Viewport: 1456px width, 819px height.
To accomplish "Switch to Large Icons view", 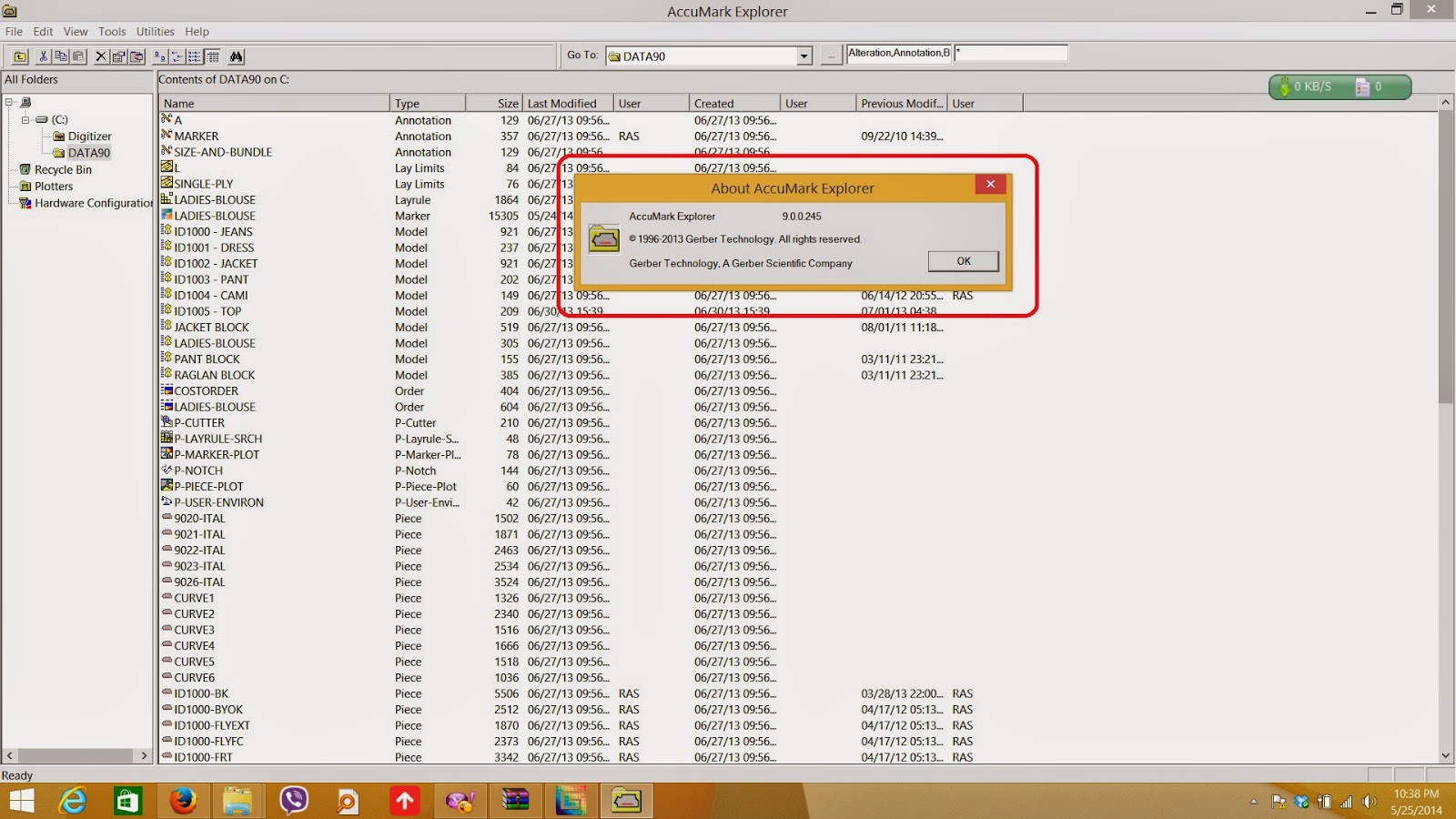I will (x=160, y=56).
